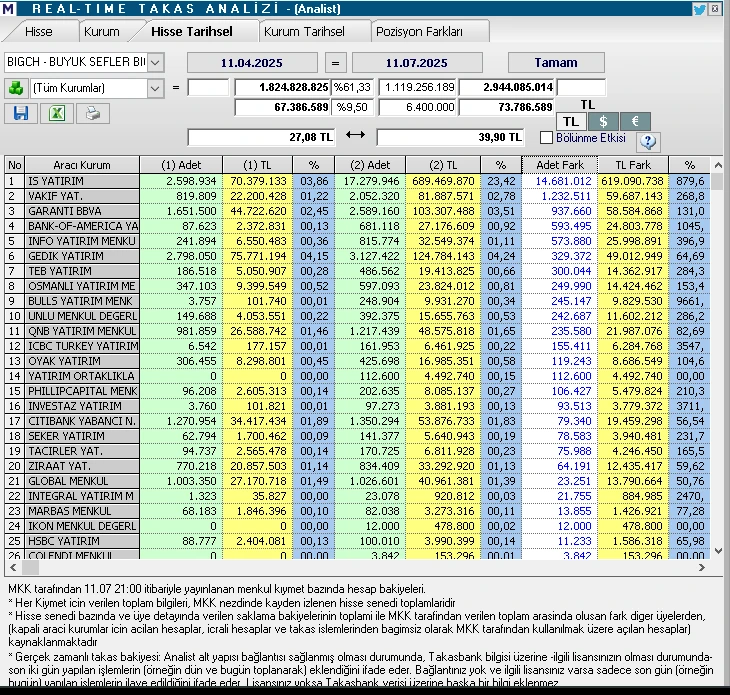Click the horizontal scrollbar left arrow

pyautogui.click(x=13, y=567)
